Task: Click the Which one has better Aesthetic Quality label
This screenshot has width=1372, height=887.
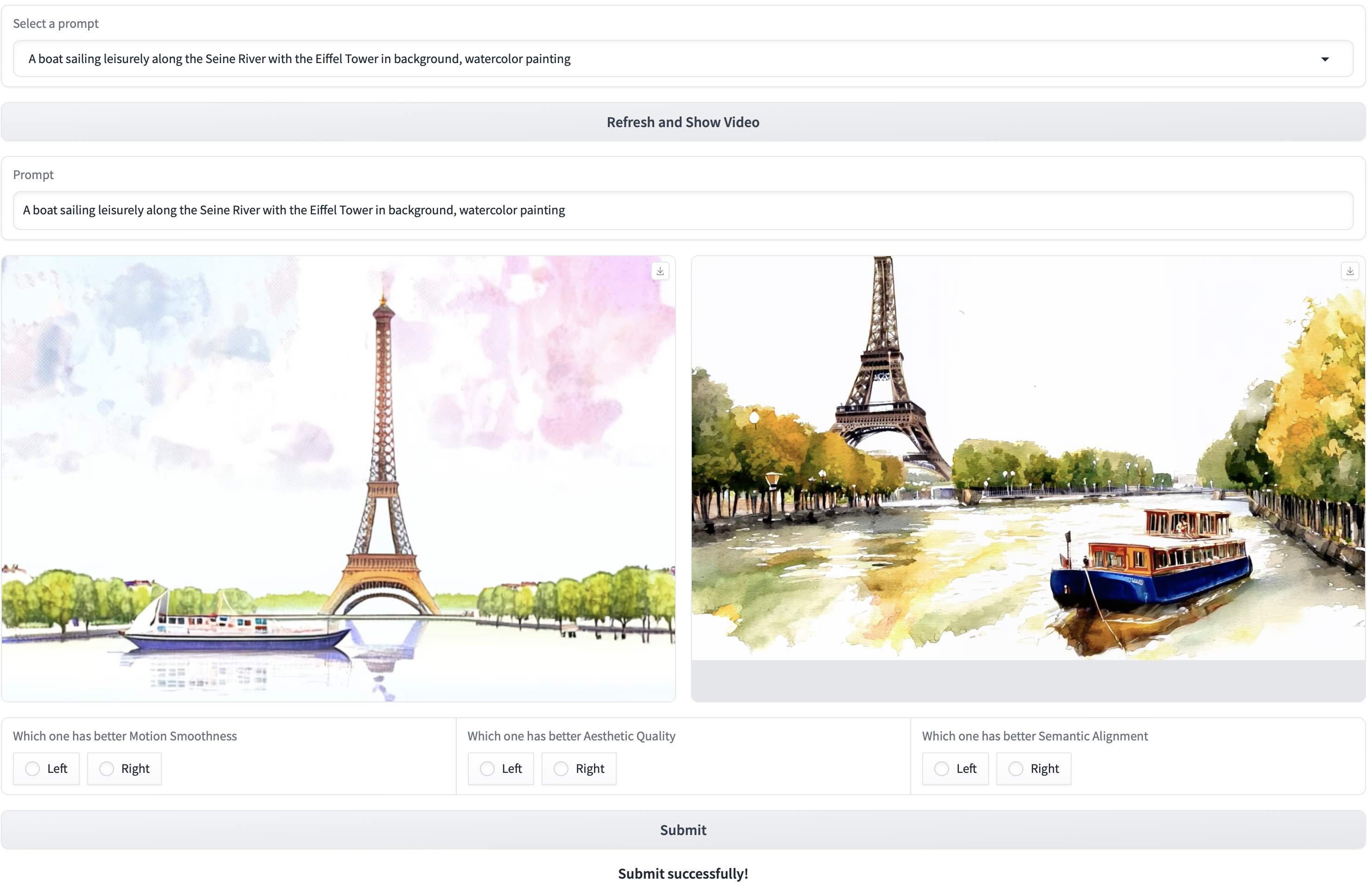Action: coord(571,735)
